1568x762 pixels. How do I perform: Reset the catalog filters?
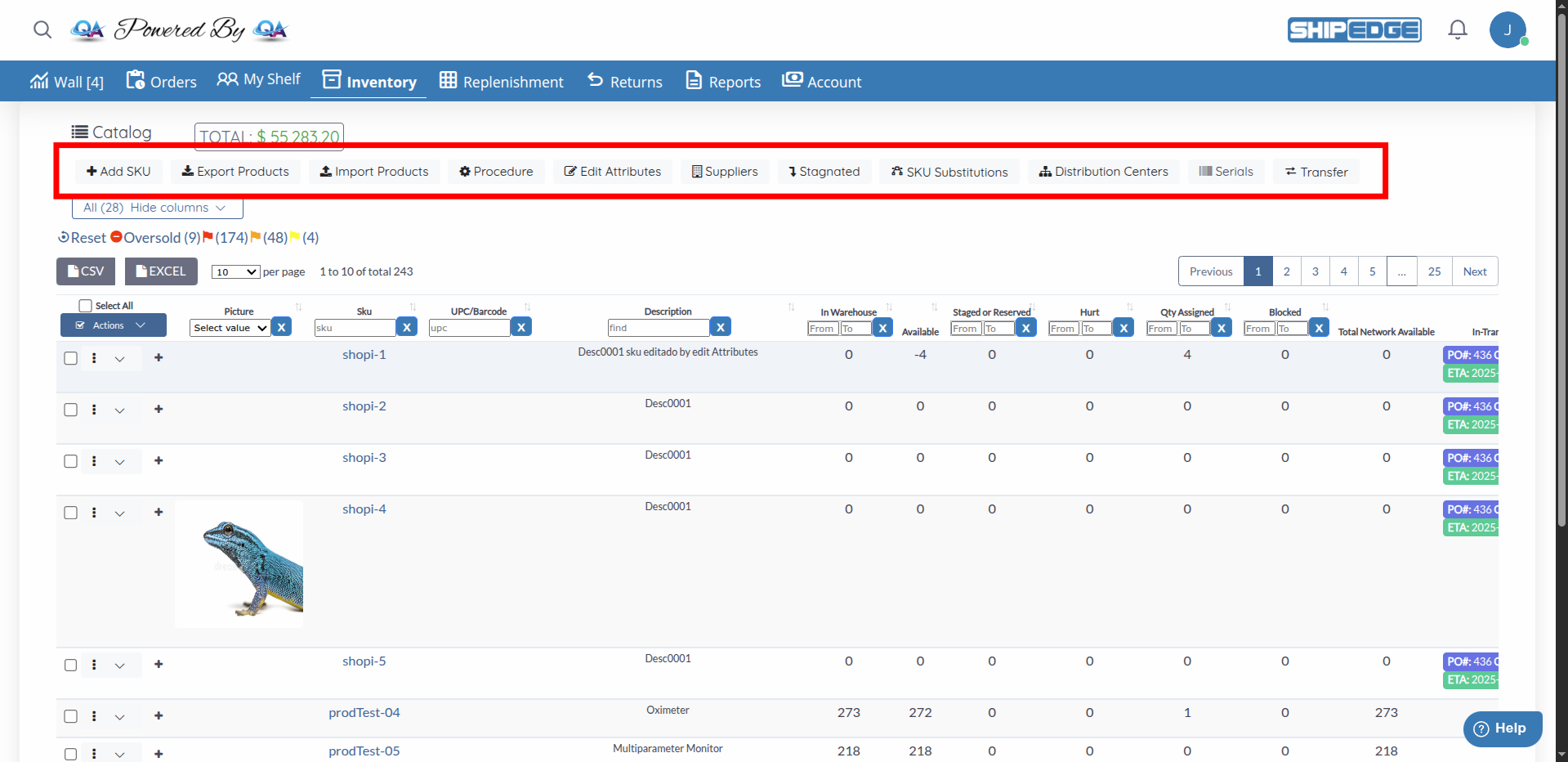pyautogui.click(x=82, y=237)
